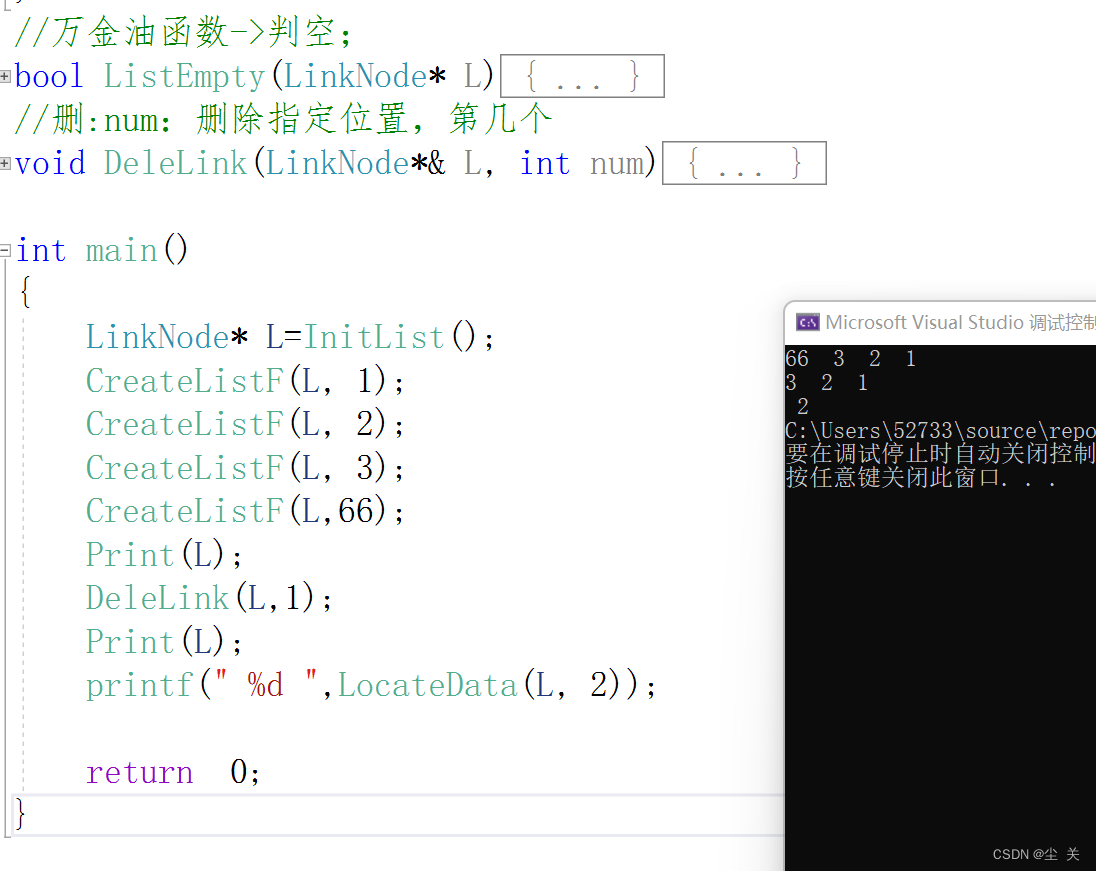Collapse main function using outlining minus box
The height and width of the screenshot is (871, 1096).
pos(5,250)
